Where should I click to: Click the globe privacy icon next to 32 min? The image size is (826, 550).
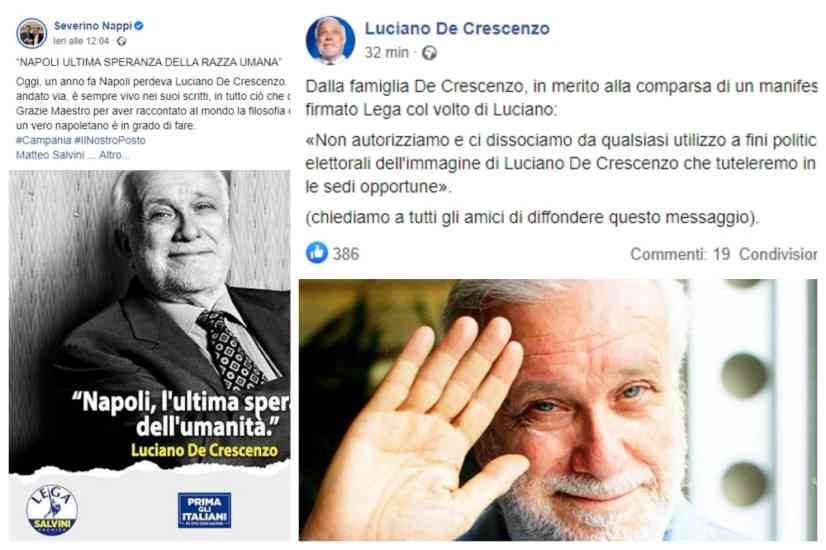429,53
